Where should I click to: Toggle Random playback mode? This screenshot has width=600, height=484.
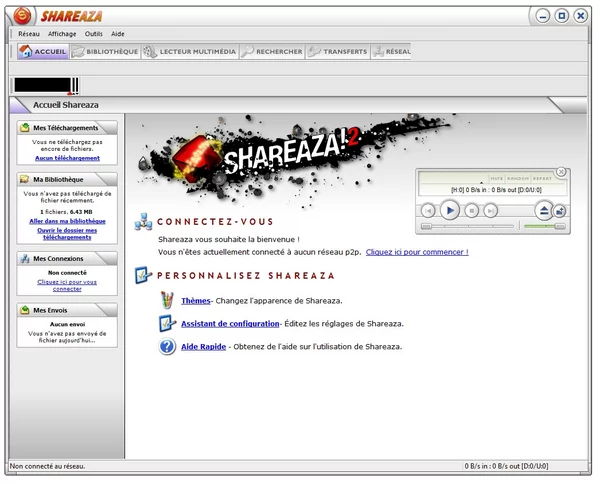518,178
